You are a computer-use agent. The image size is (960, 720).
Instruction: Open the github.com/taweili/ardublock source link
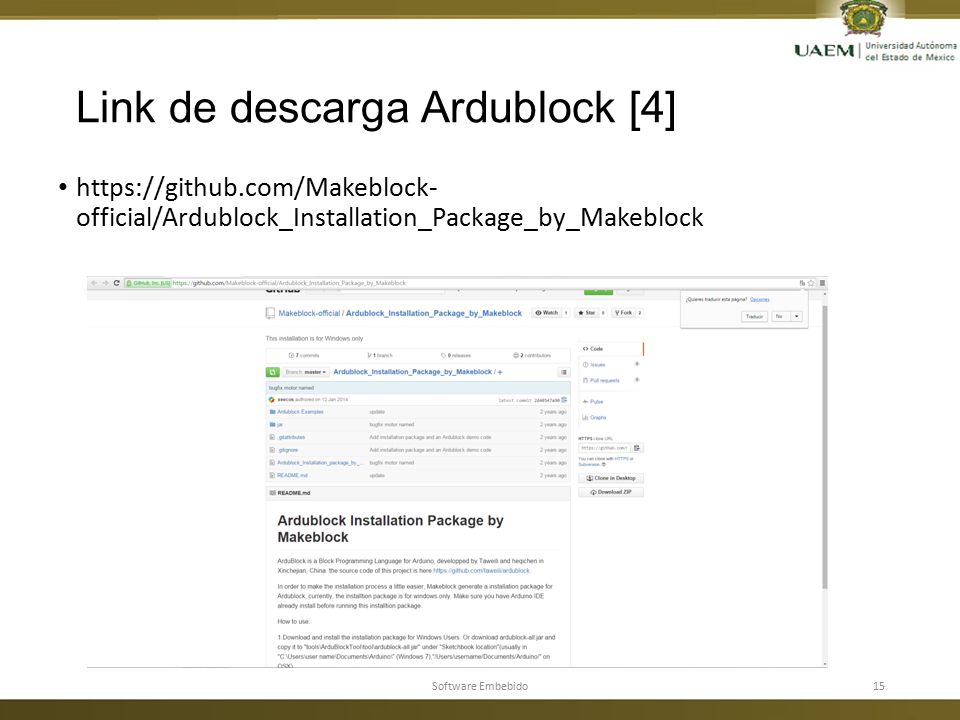[x=481, y=571]
